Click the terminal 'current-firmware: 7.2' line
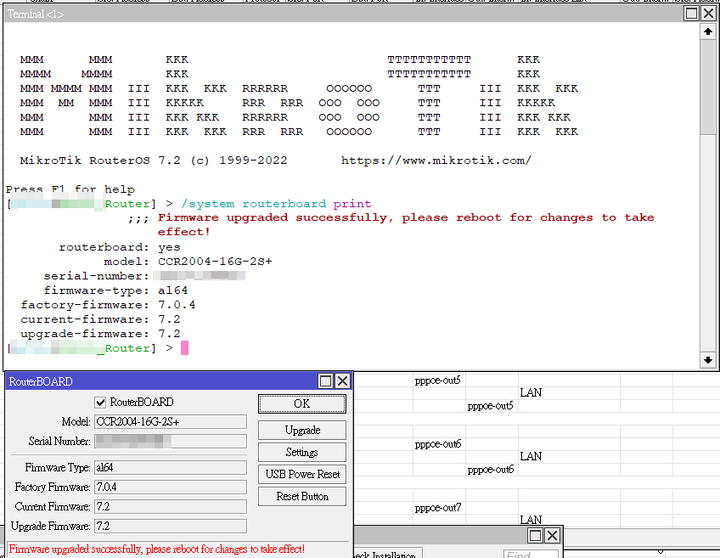Viewport: 720px width, 558px height. coord(101,319)
